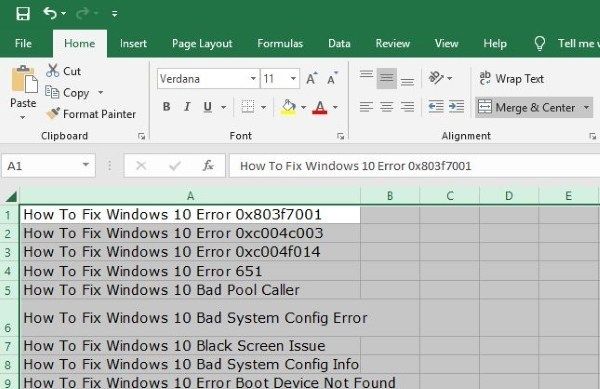Image resolution: width=600 pixels, height=389 pixels.
Task: Click the Copy button
Action: [68, 93]
